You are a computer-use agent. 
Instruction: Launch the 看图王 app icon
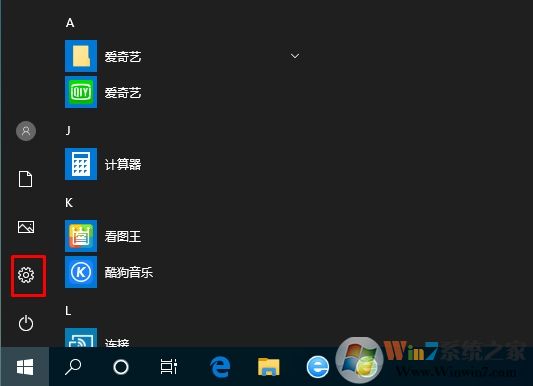click(x=81, y=236)
